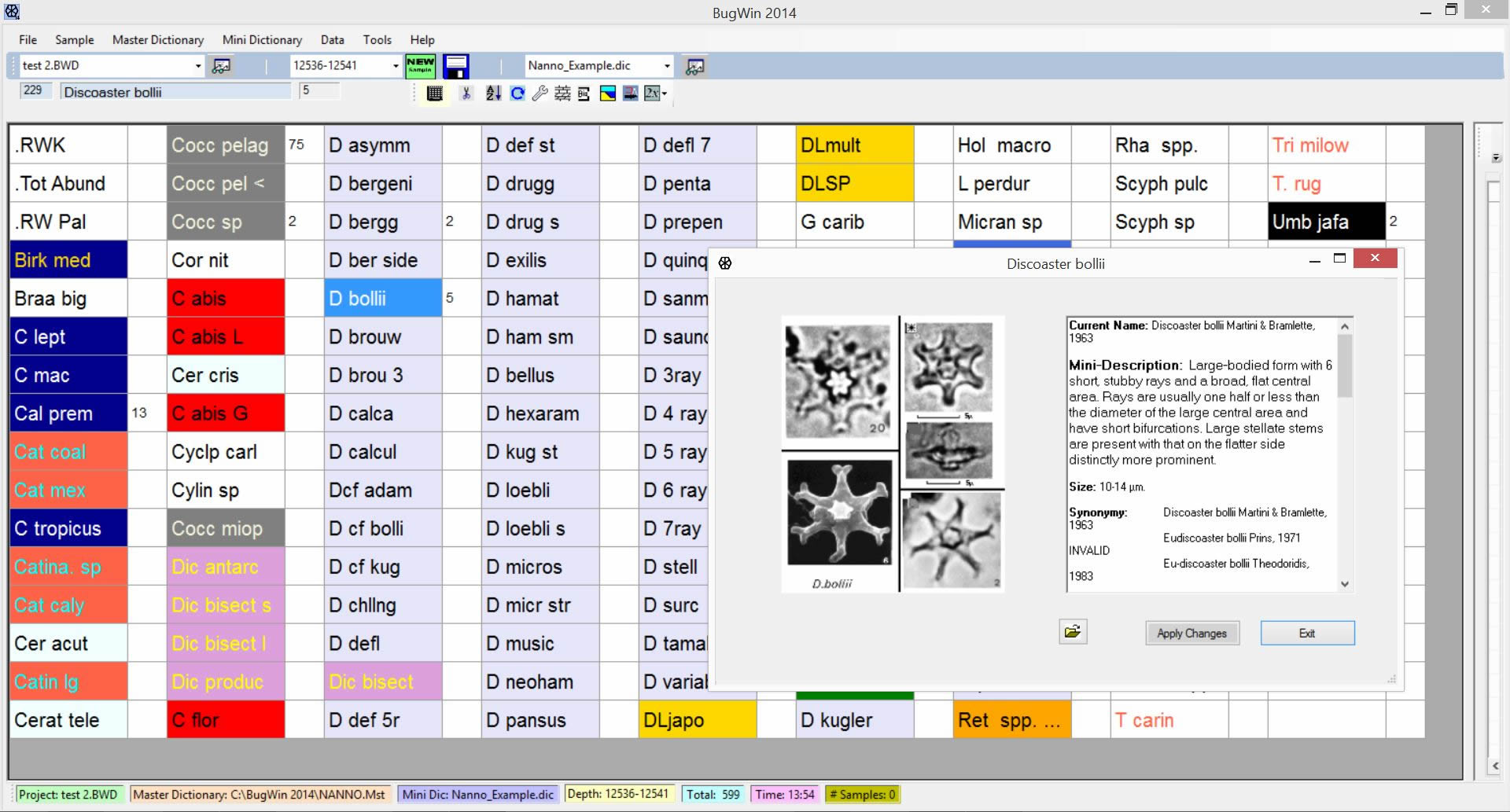Click the icon beside the Nanno_Example.dic dropdown
1510x812 pixels.
pyautogui.click(x=694, y=66)
